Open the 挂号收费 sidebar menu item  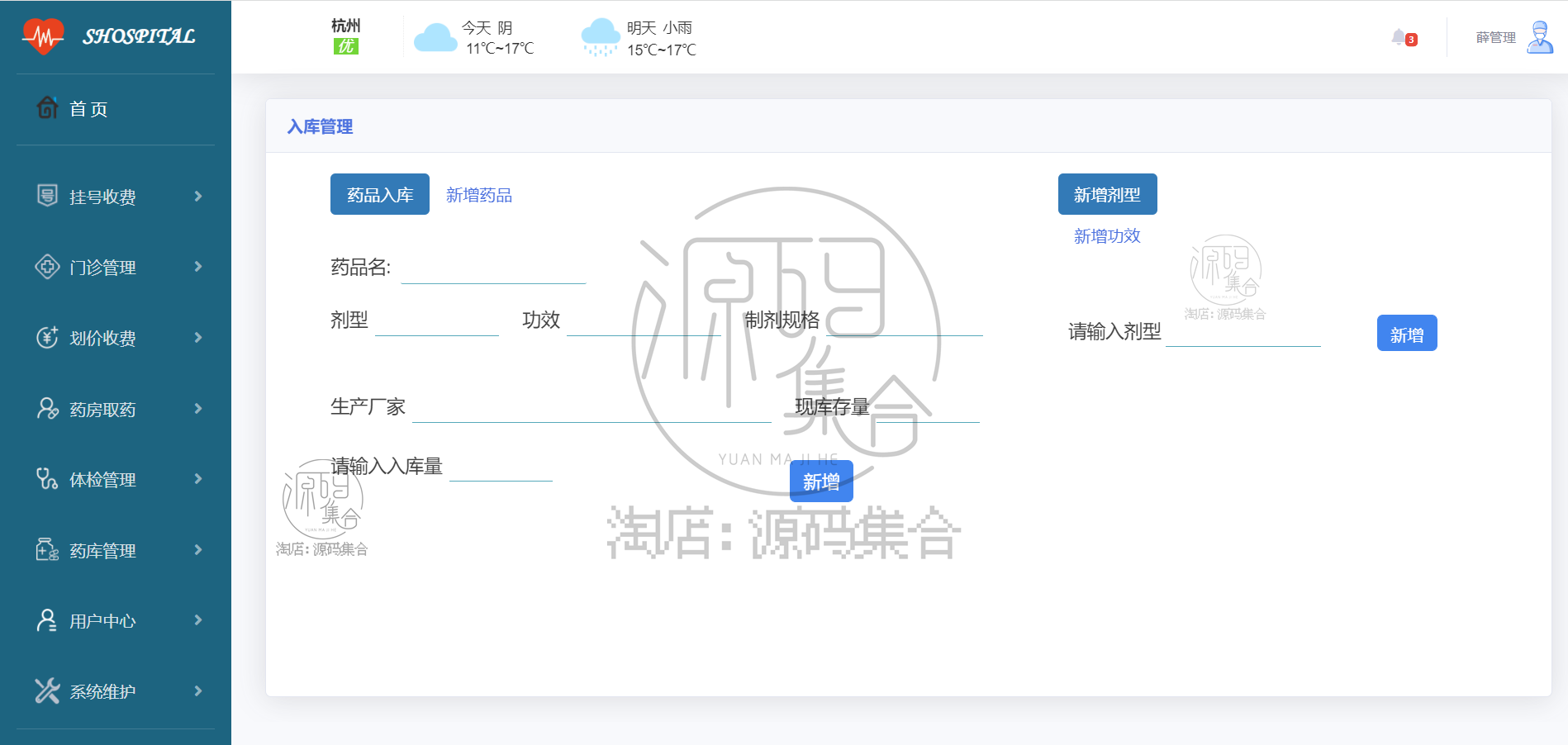click(116, 197)
